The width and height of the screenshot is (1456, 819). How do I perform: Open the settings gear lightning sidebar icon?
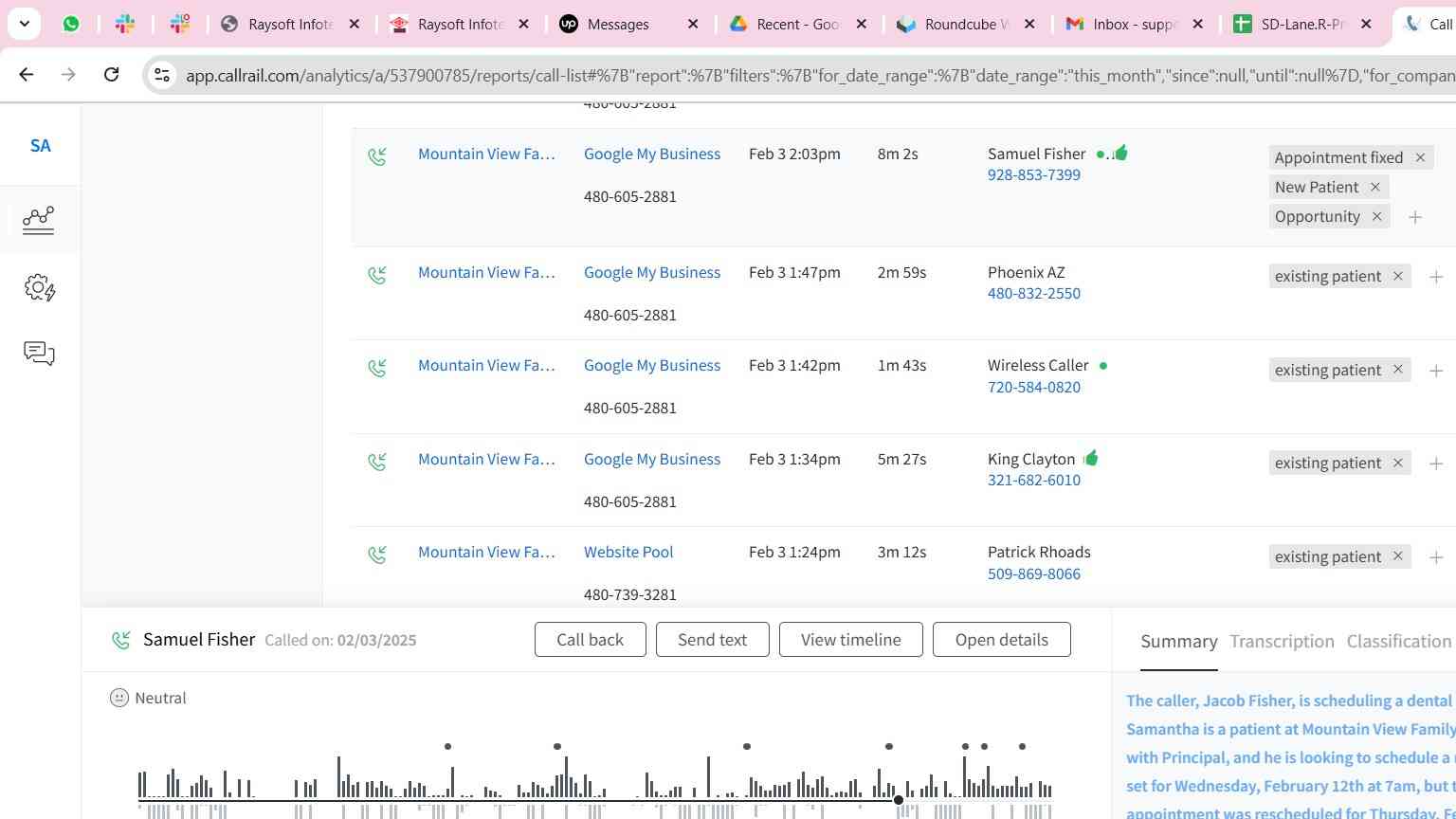click(x=39, y=287)
